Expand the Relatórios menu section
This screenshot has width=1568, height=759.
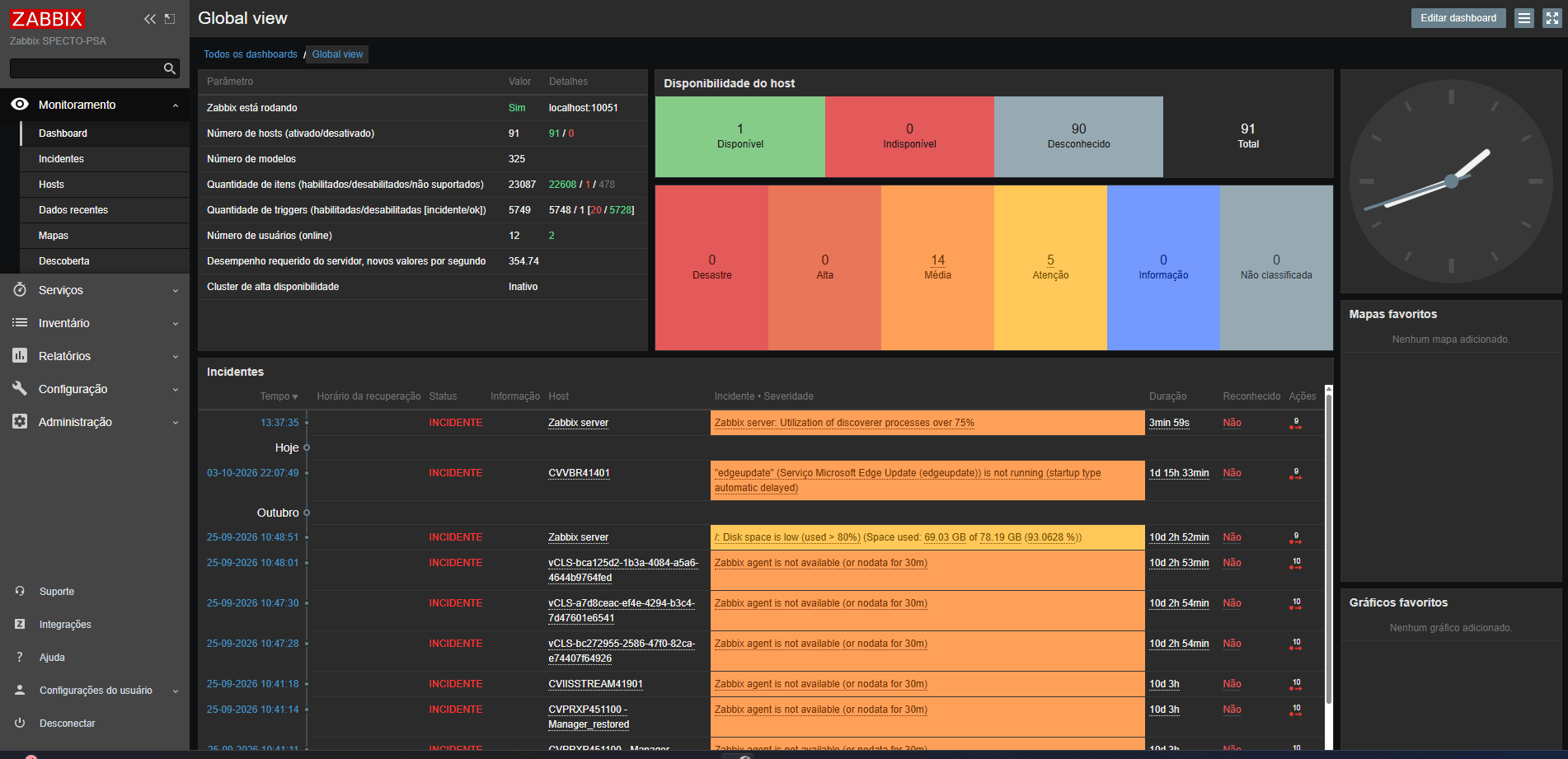coord(176,356)
